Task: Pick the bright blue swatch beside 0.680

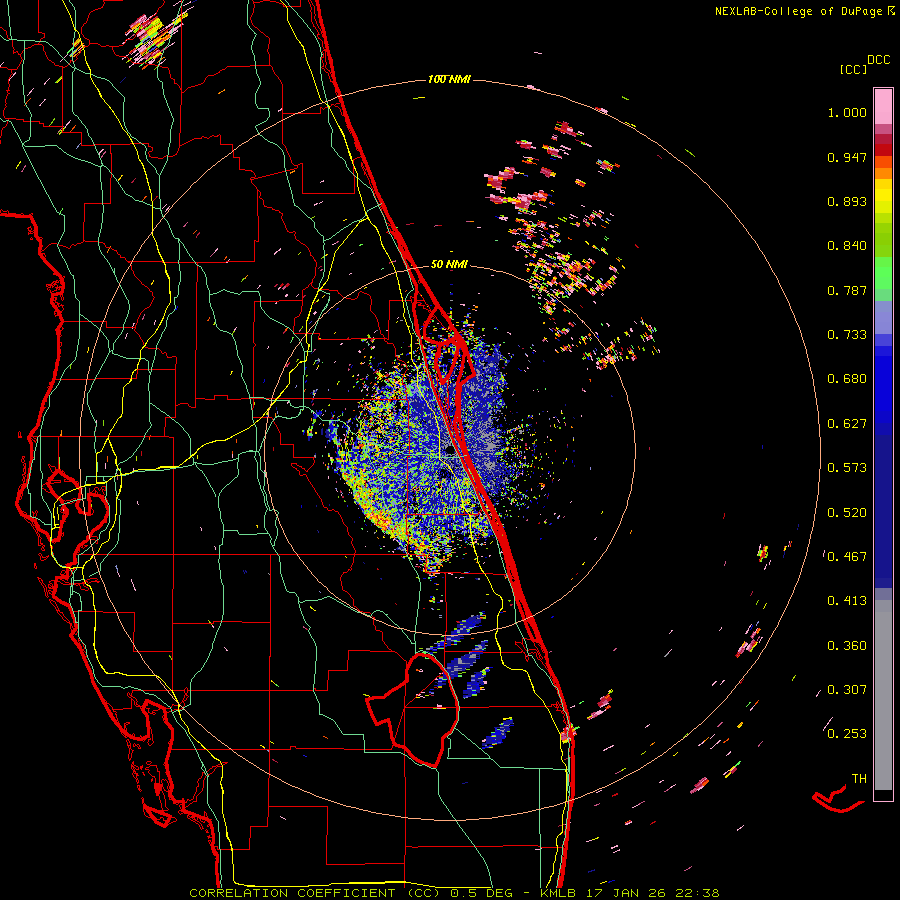Action: (883, 385)
